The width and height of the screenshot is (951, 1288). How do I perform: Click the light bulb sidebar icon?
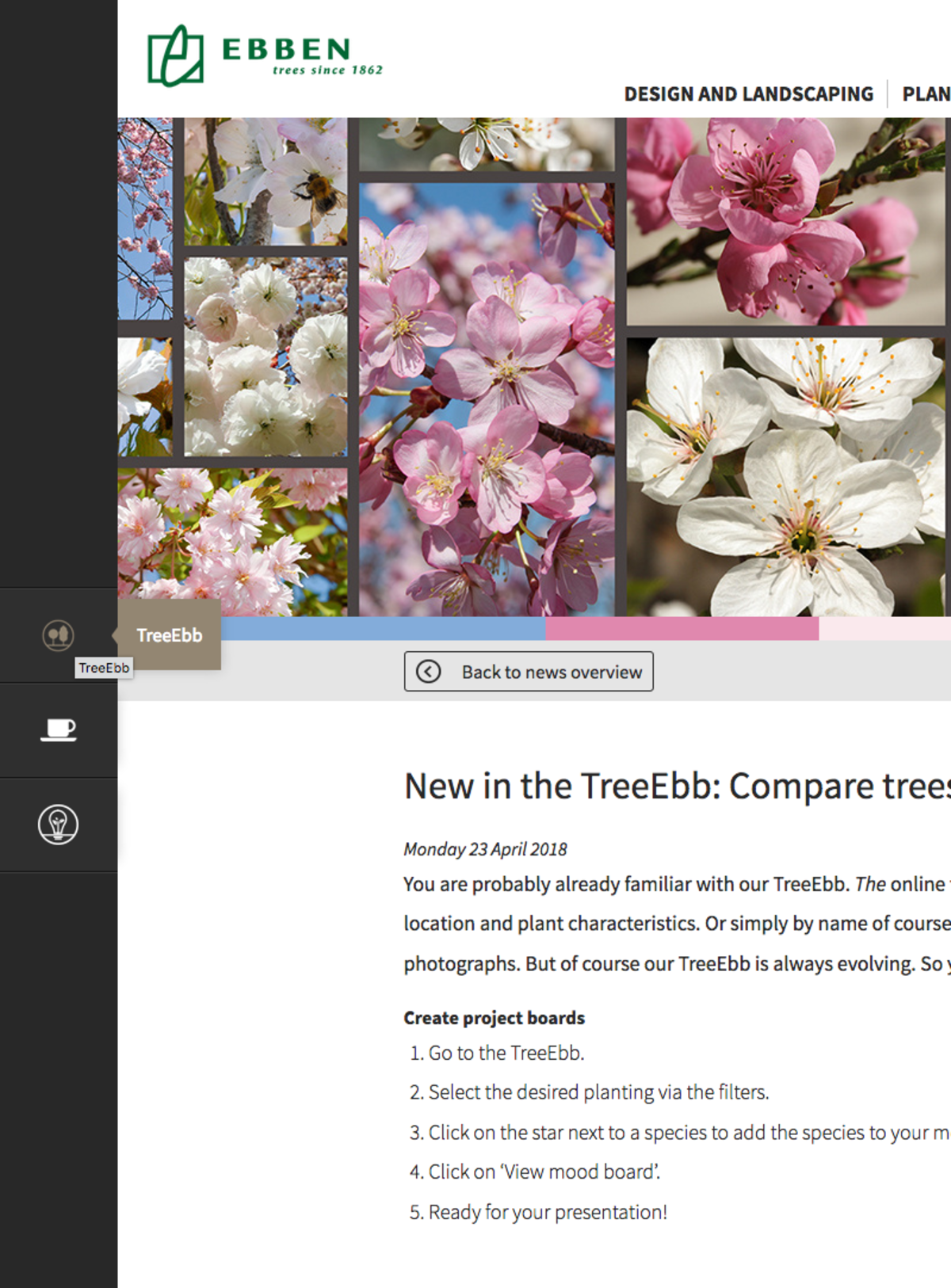(59, 825)
